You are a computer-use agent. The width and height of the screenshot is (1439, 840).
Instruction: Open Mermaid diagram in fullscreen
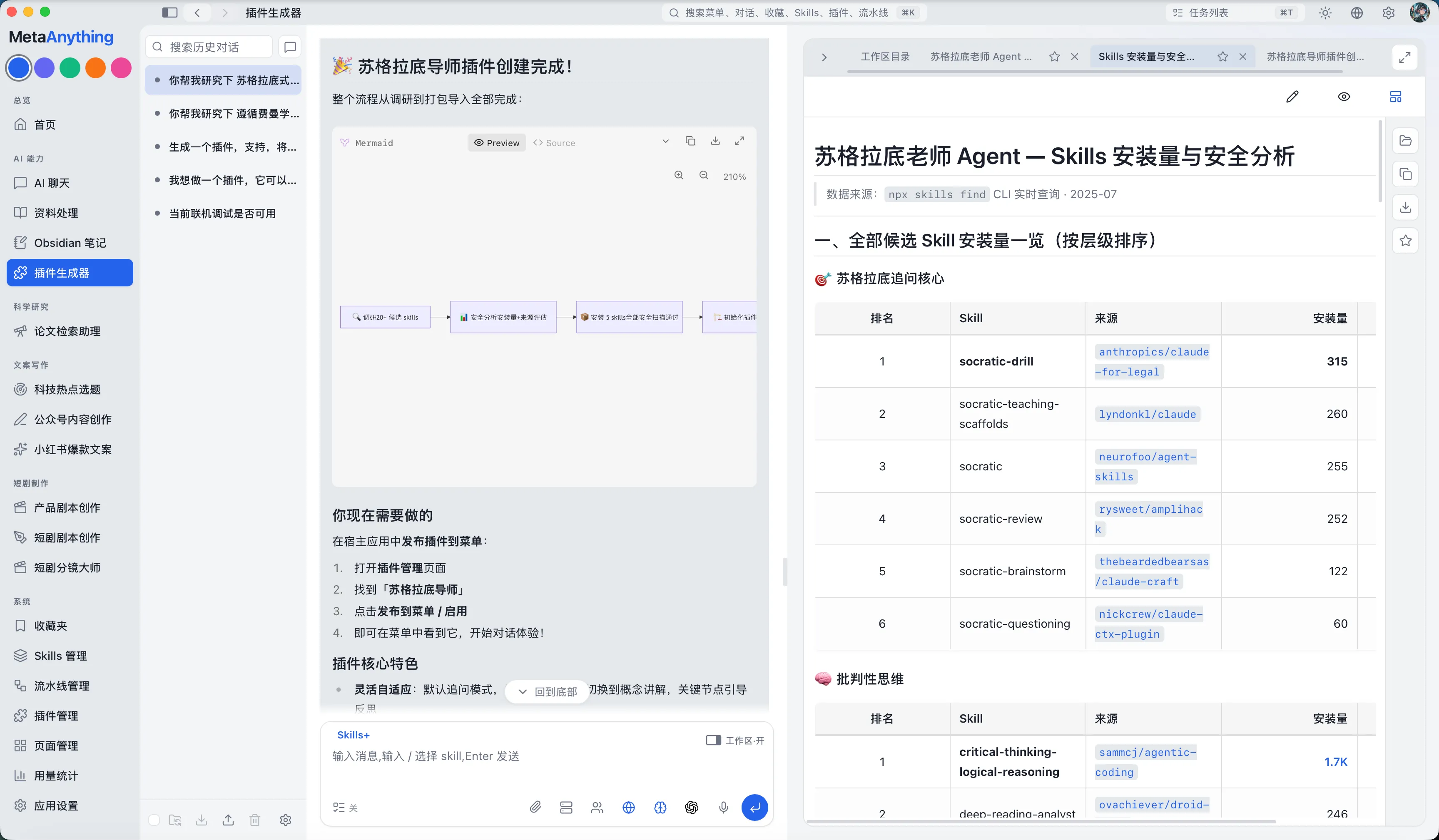tap(739, 141)
